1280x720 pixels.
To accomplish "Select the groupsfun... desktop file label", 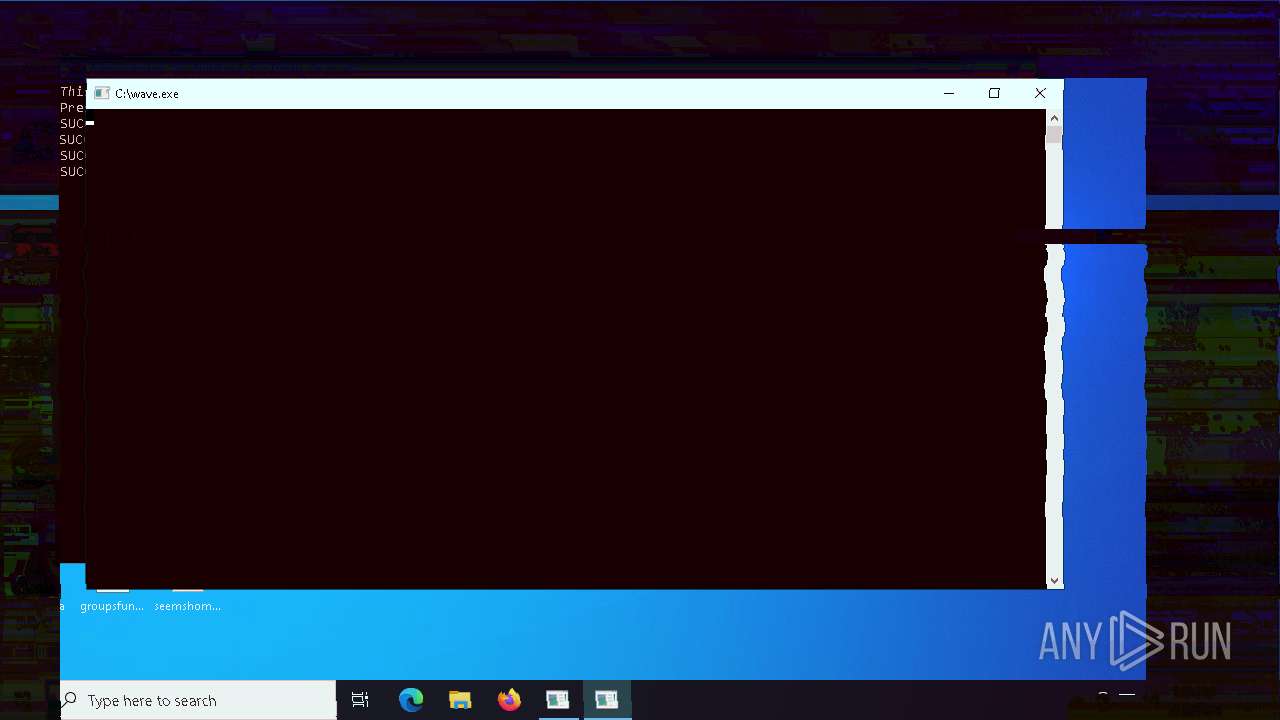I will pyautogui.click(x=112, y=606).
